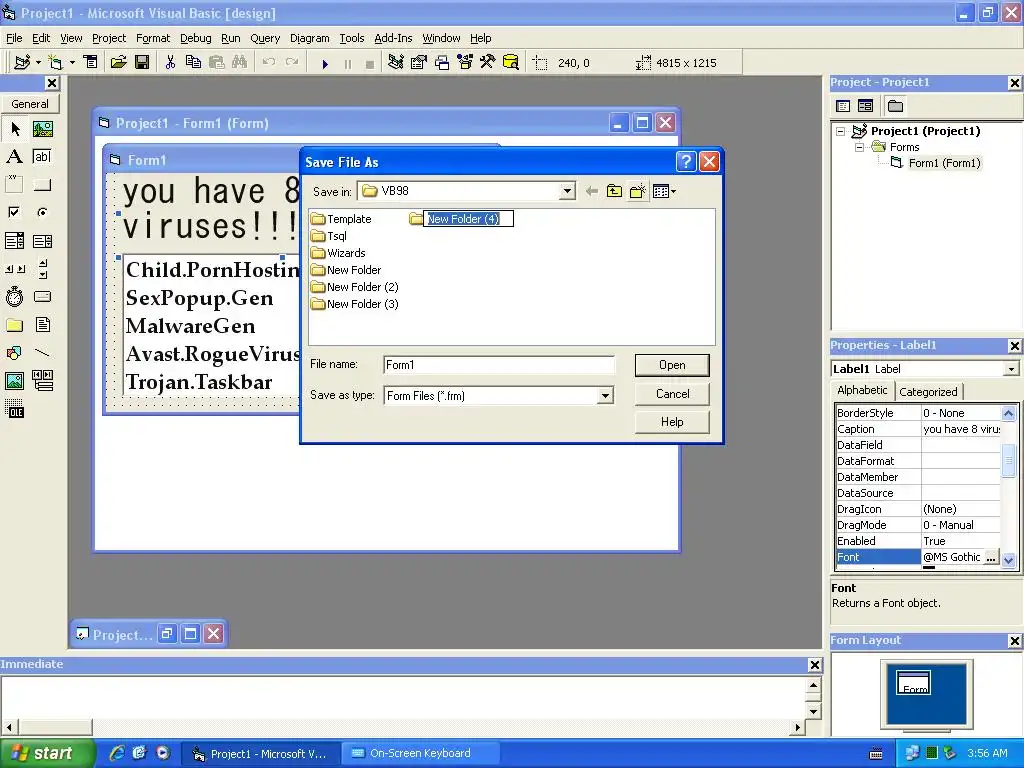Collapse the Forms folder node
The width and height of the screenshot is (1024, 768).
coord(859,147)
